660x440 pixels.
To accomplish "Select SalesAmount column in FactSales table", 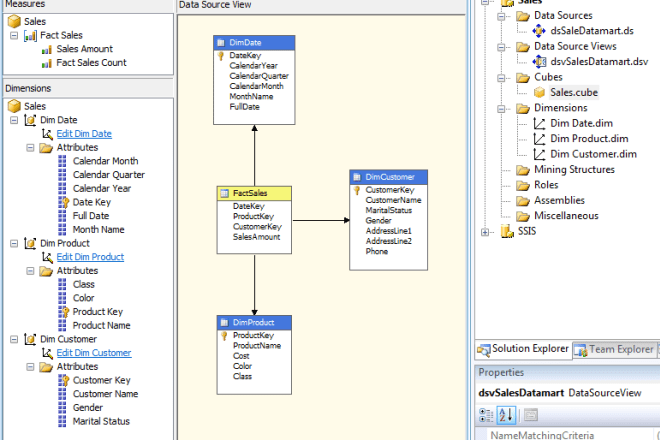I will 256,237.
